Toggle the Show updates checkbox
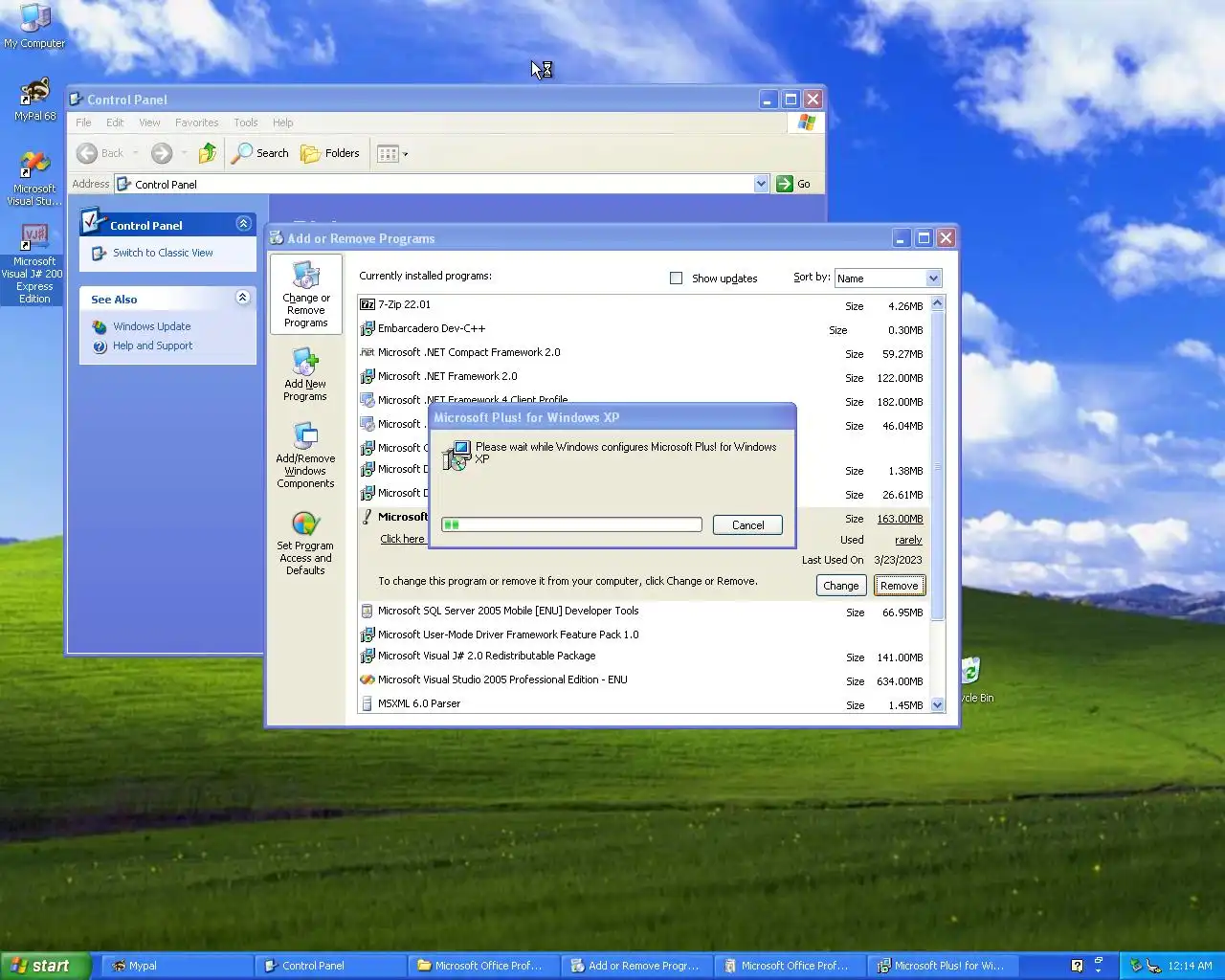This screenshot has height=980, width=1225. point(677,278)
